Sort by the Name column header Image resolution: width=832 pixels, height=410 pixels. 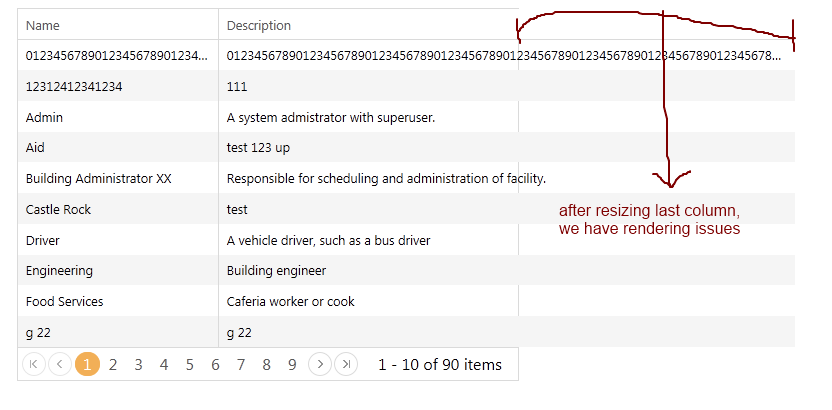click(x=44, y=25)
